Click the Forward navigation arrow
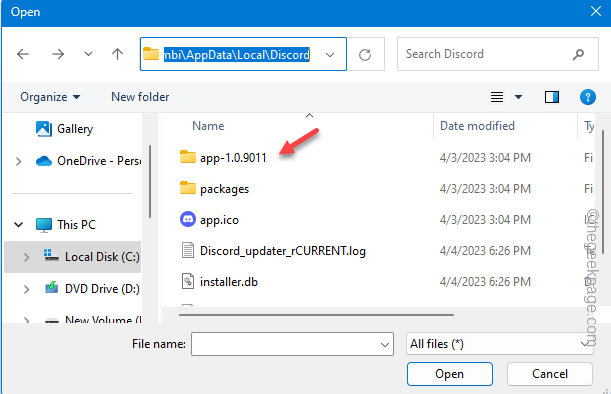The height and width of the screenshot is (394, 611). click(58, 54)
